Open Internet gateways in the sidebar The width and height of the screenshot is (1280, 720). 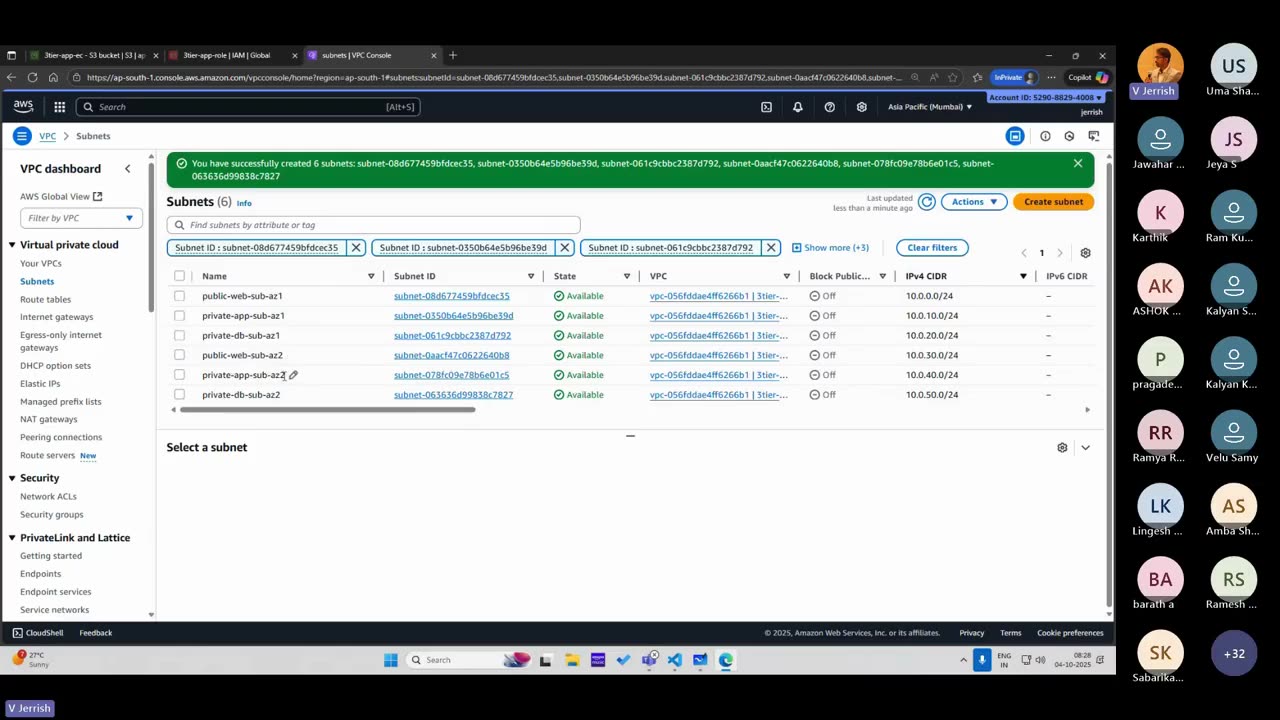tap(56, 317)
